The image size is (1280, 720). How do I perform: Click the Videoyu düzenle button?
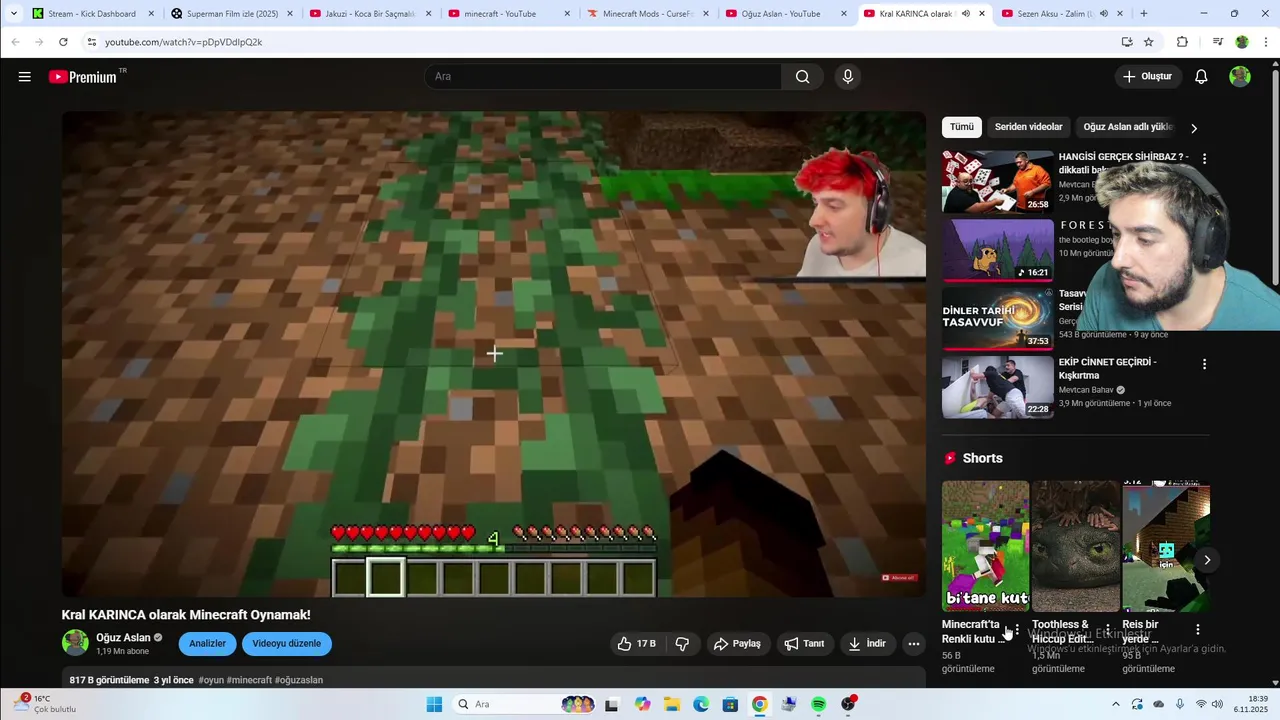pyautogui.click(x=286, y=644)
